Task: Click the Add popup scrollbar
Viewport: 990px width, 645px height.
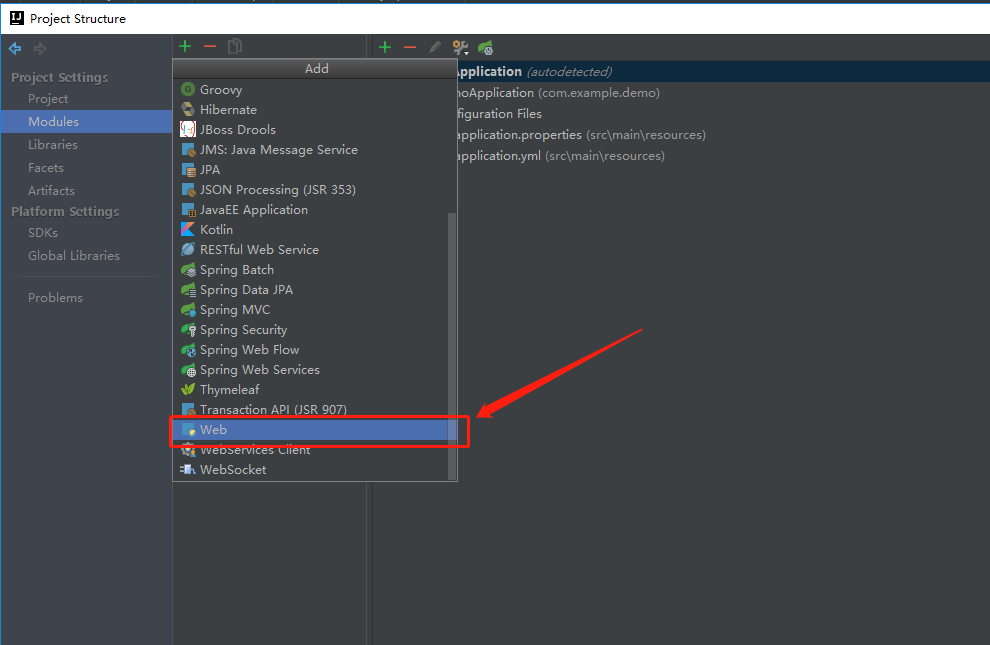Action: [x=451, y=346]
